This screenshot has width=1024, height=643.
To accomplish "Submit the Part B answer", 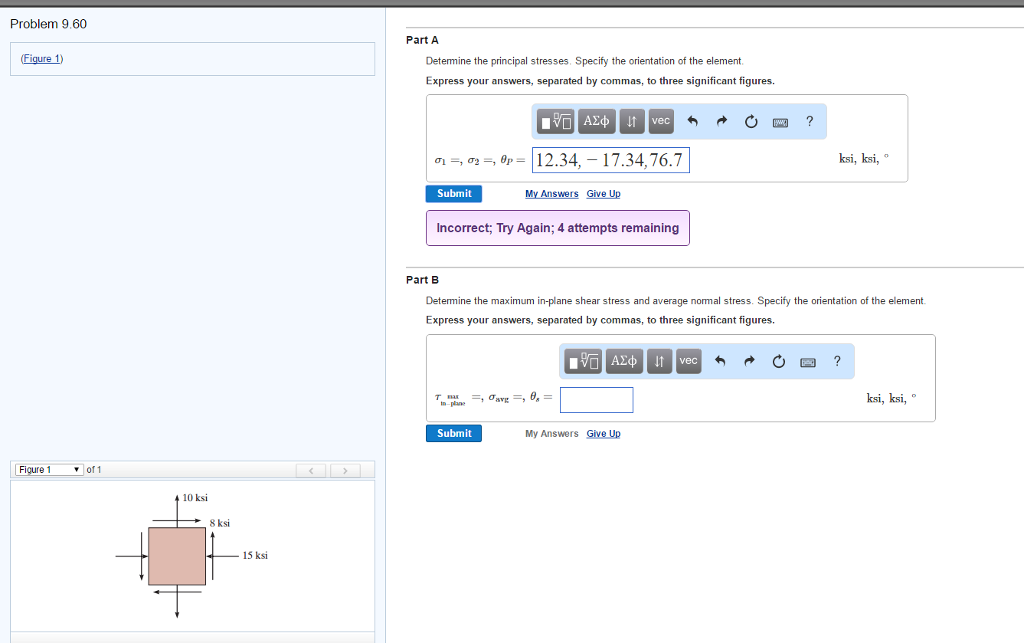I will [453, 433].
